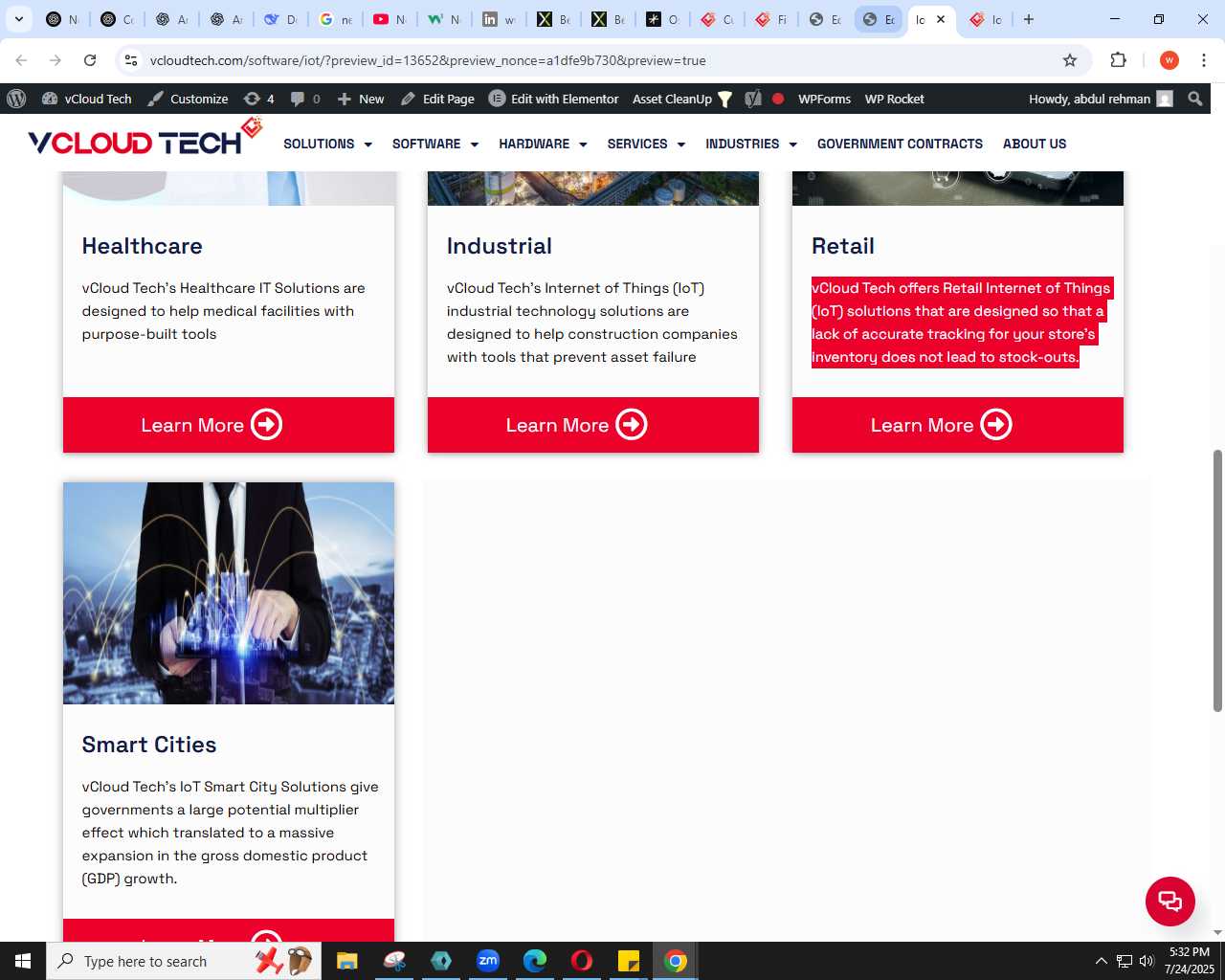This screenshot has height=980, width=1225.
Task: Click the Healthcare card heading
Action: click(x=143, y=246)
